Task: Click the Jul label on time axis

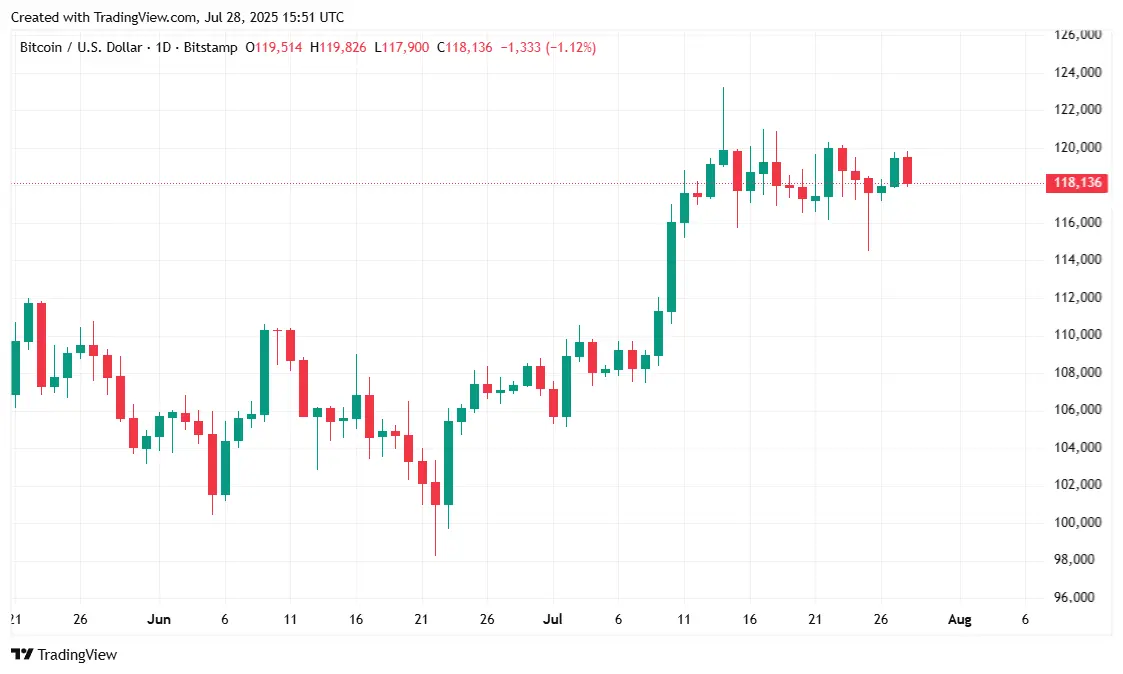Action: [552, 620]
